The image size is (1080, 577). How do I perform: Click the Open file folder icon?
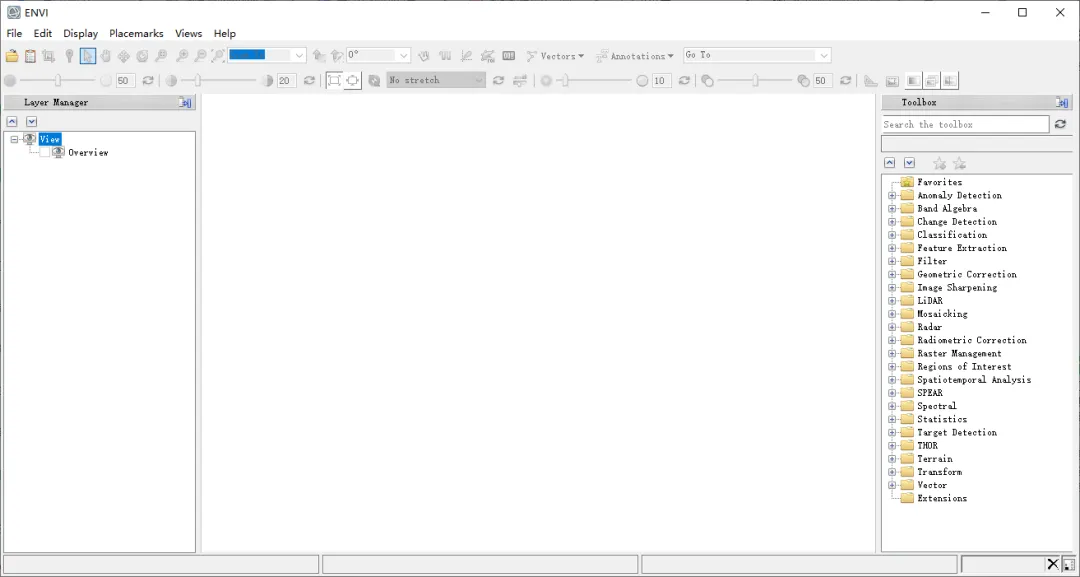[x=12, y=56]
